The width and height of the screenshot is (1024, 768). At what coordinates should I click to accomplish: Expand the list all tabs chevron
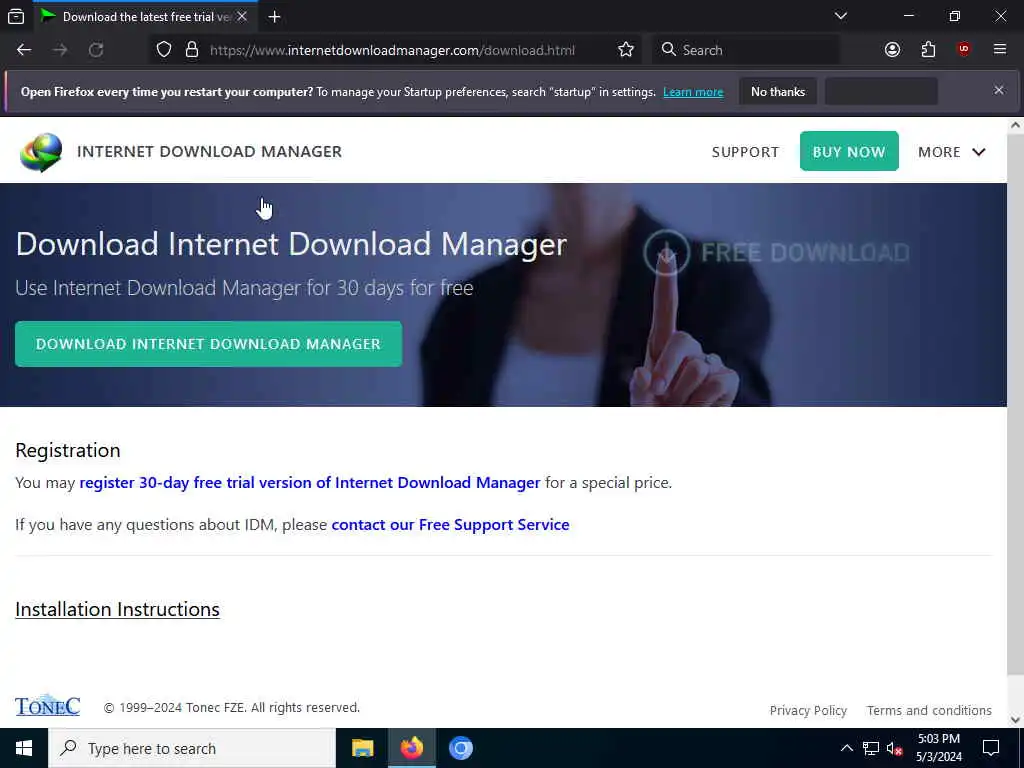[840, 16]
